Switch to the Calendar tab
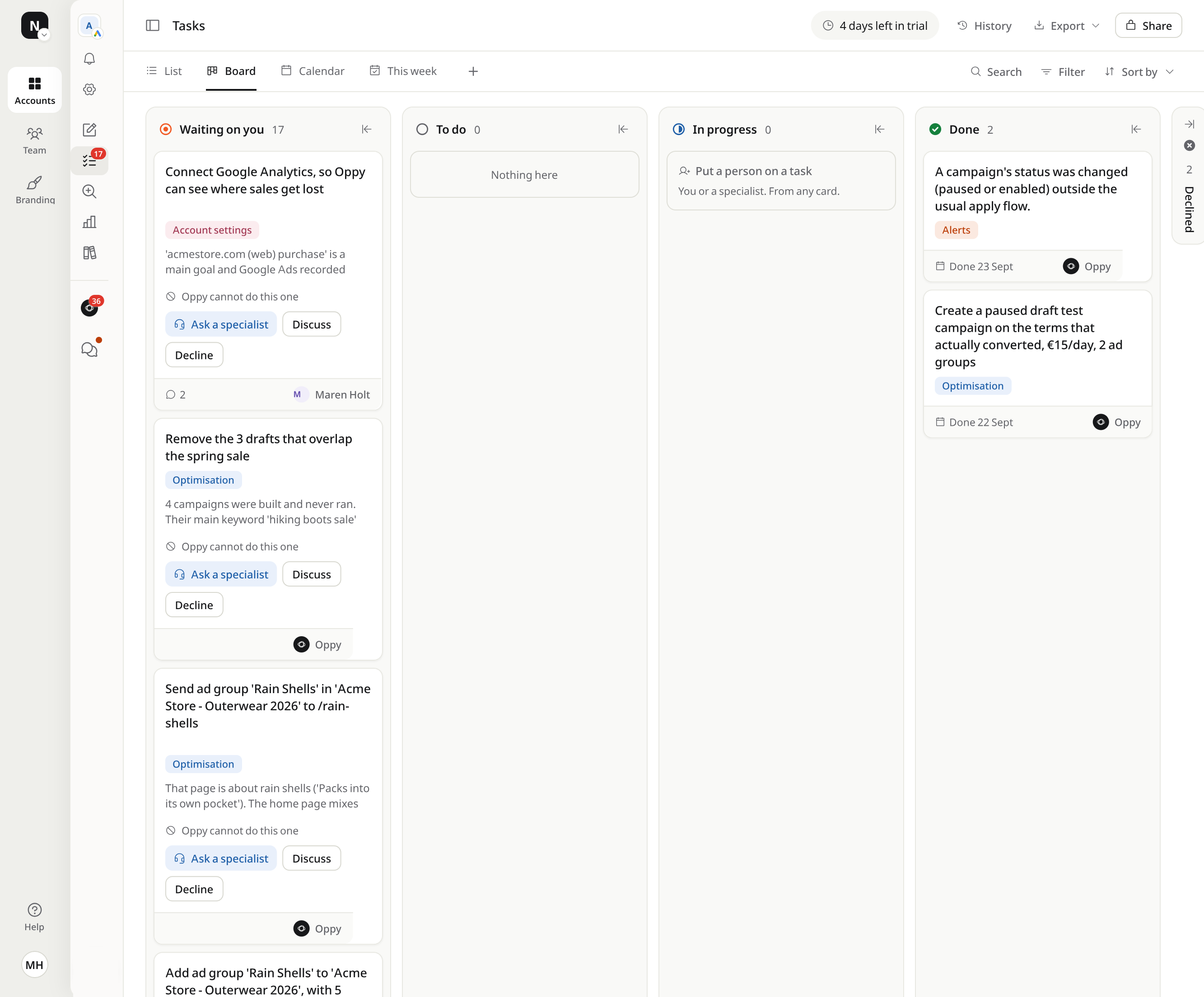Image resolution: width=1204 pixels, height=997 pixels. click(x=313, y=71)
